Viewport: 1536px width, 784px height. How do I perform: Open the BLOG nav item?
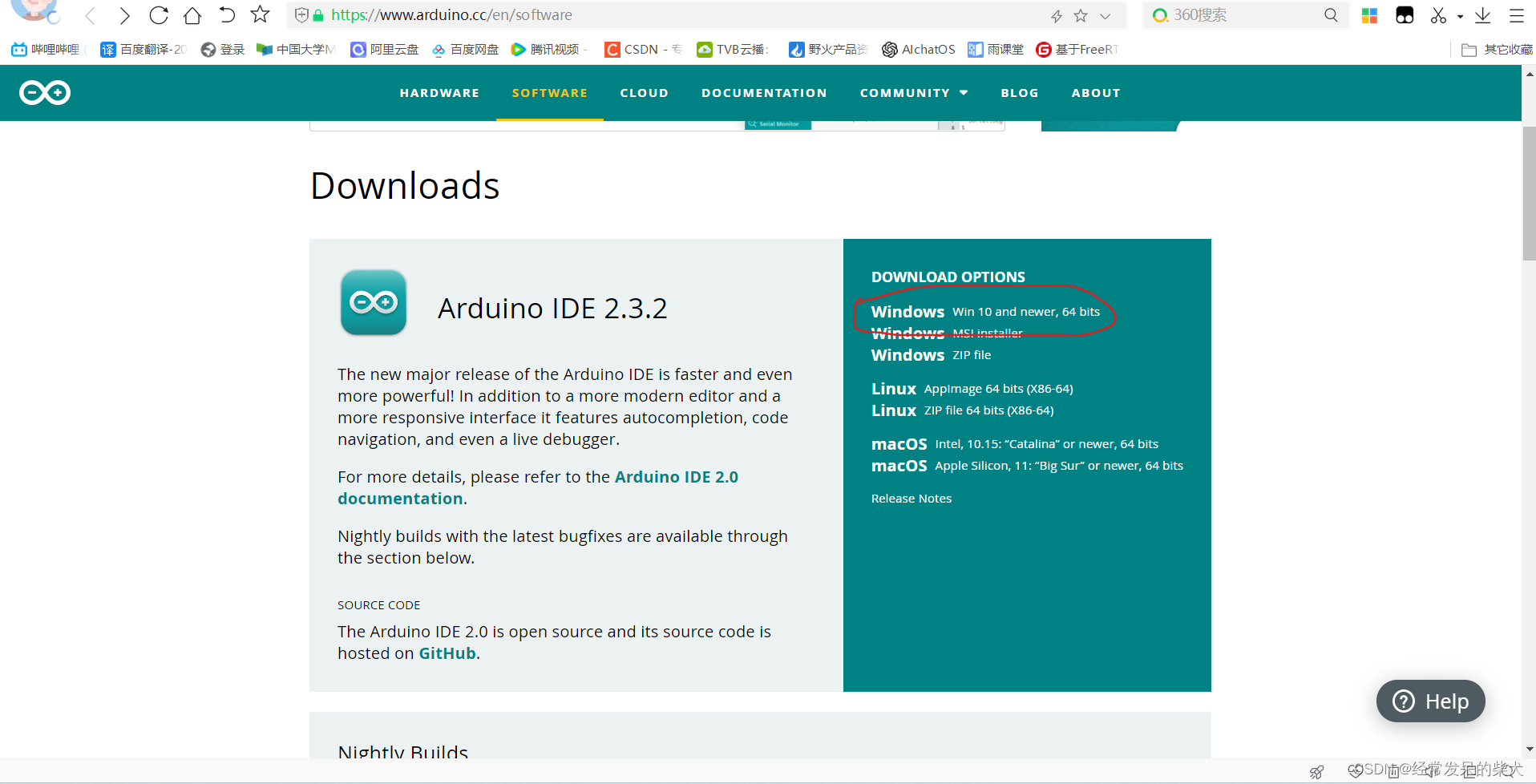click(x=1020, y=93)
